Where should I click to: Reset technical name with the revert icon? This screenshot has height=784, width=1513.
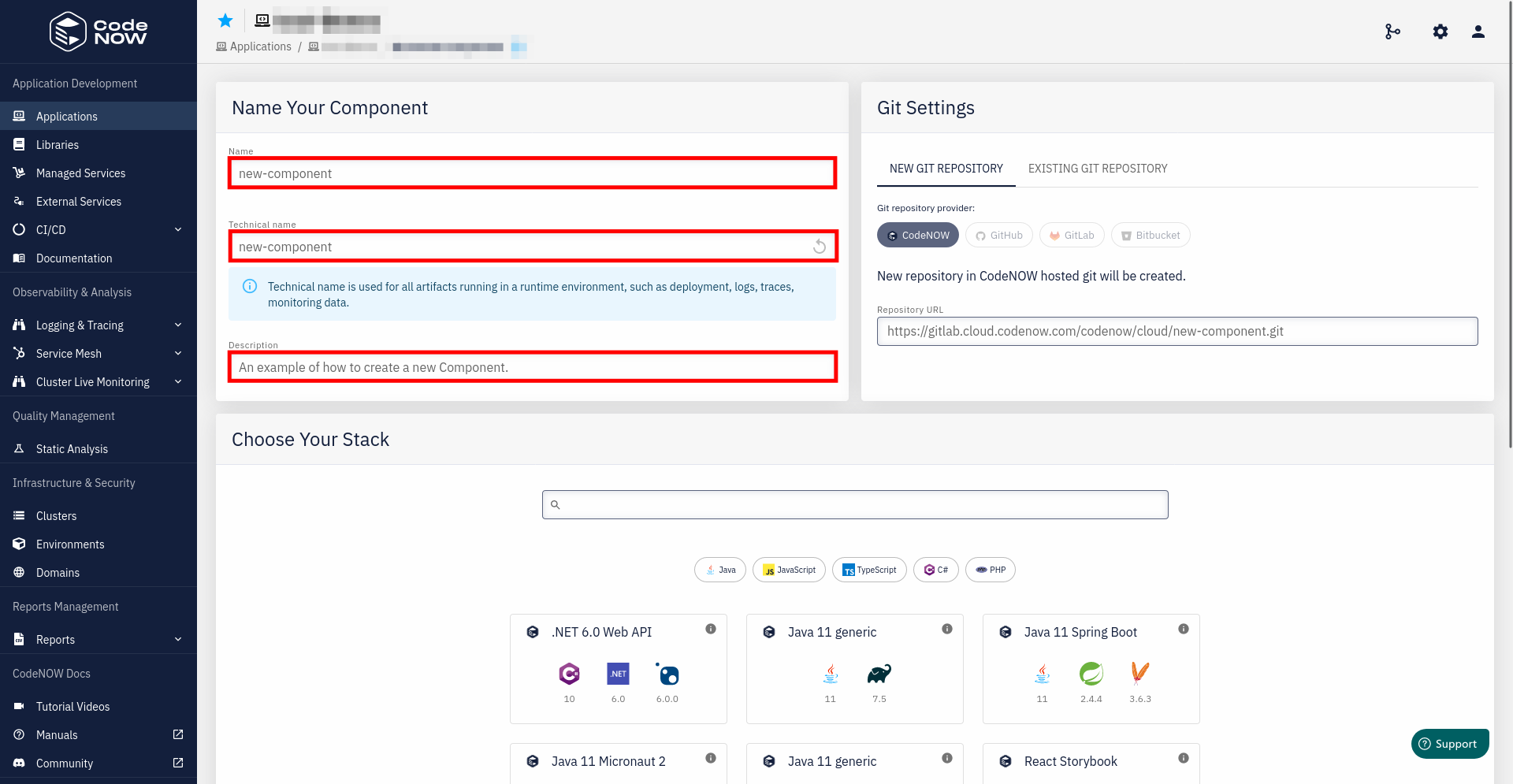pyautogui.click(x=820, y=247)
